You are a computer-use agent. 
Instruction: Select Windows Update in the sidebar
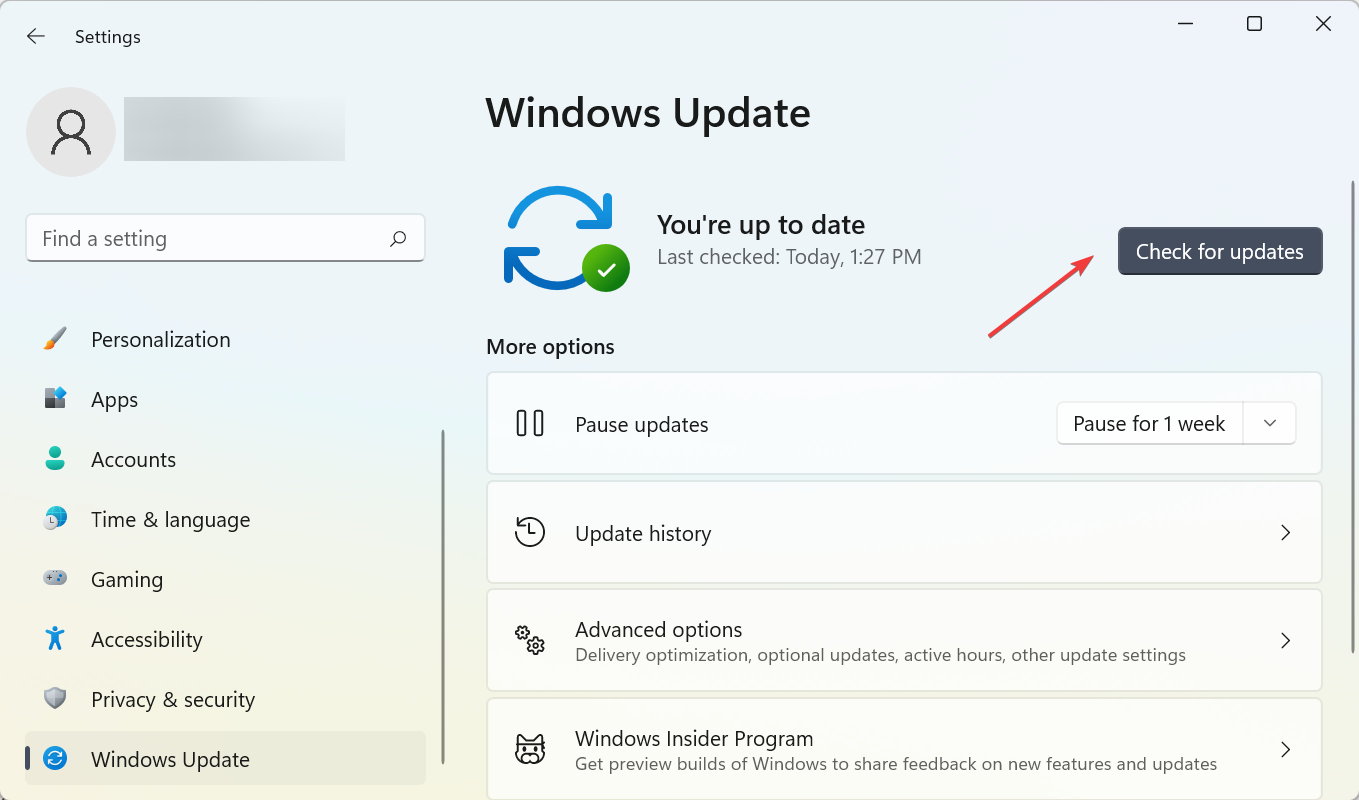click(226, 759)
